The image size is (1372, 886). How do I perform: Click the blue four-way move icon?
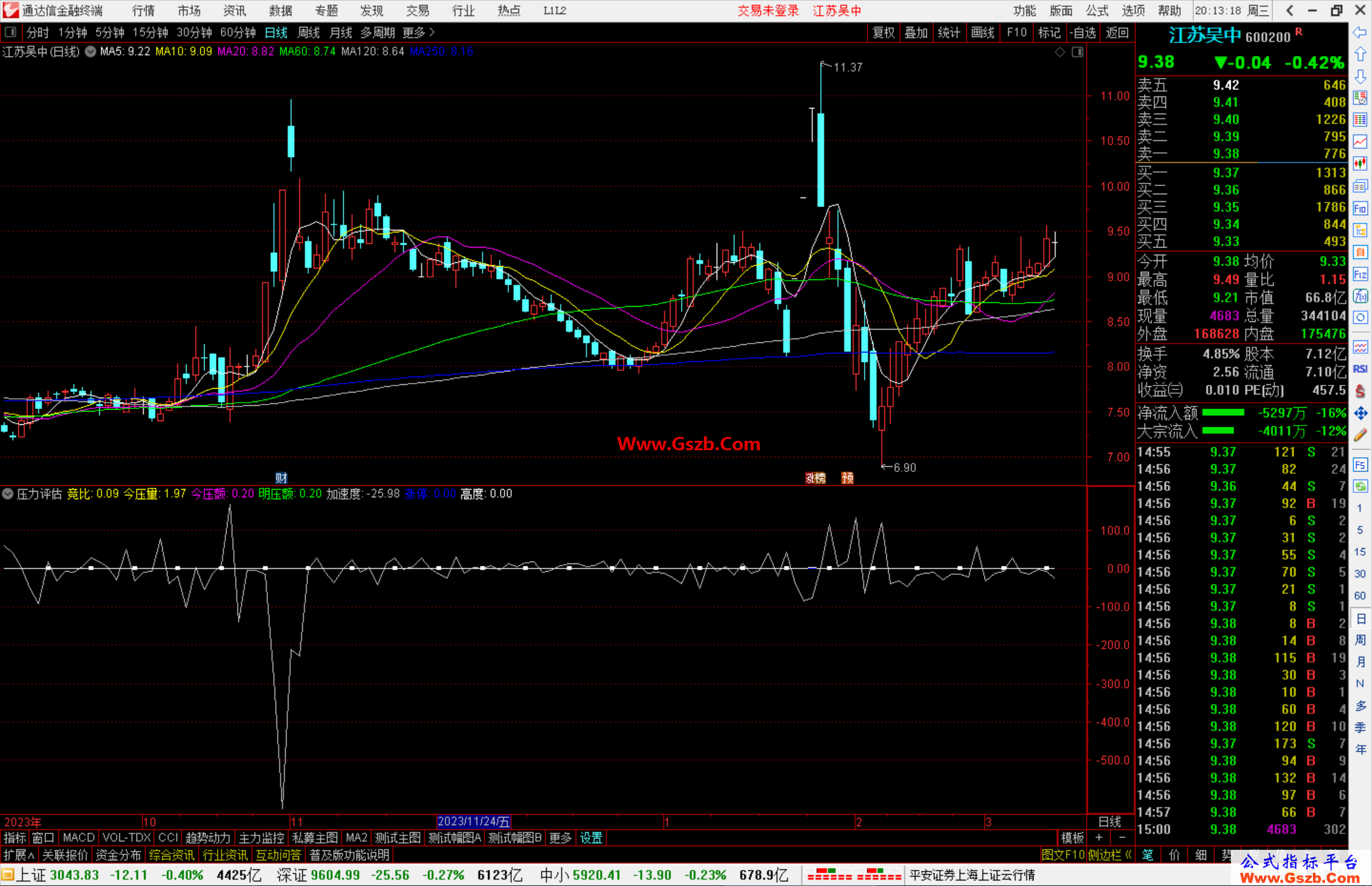(x=1360, y=413)
